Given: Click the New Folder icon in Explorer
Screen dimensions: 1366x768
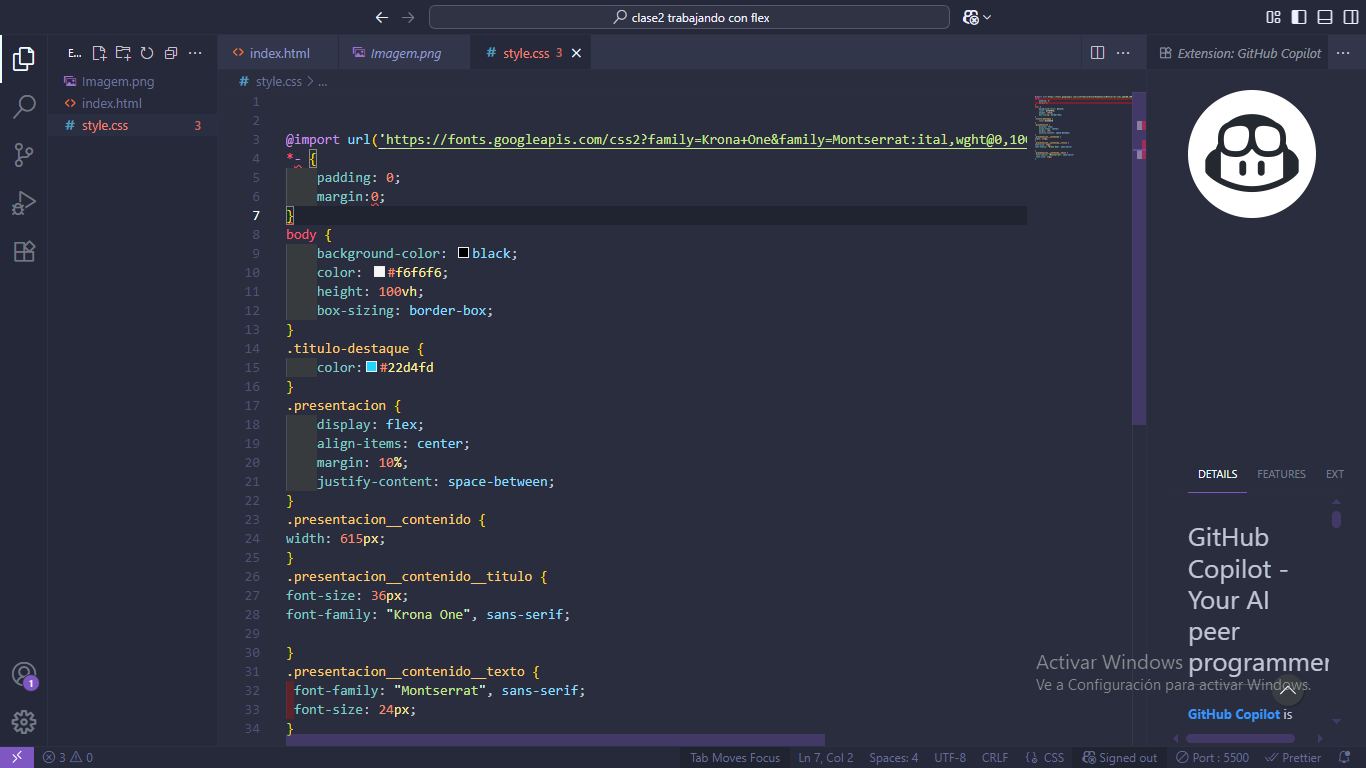Looking at the screenshot, I should coord(123,53).
